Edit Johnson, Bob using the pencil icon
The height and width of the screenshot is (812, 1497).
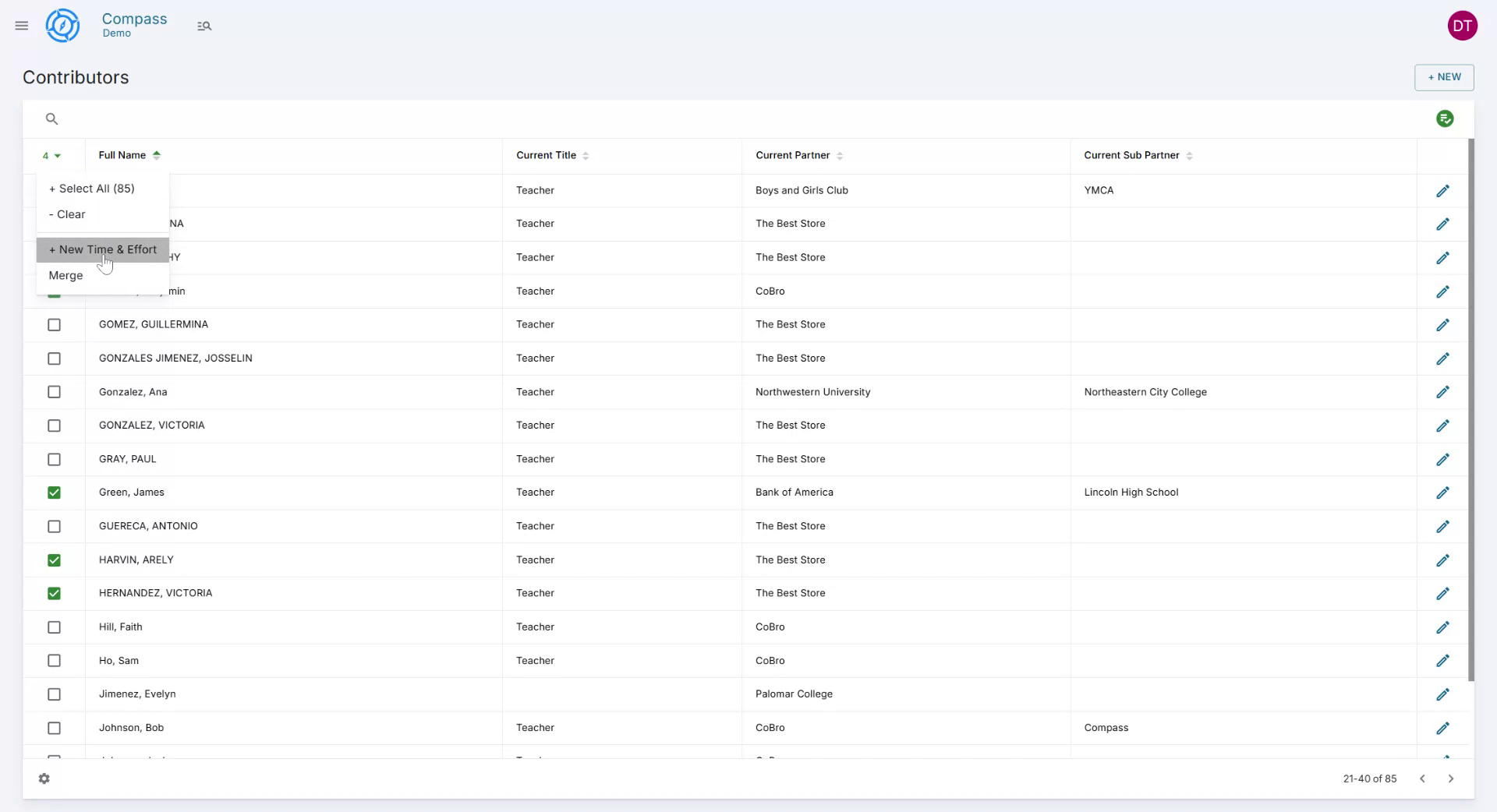(x=1442, y=728)
